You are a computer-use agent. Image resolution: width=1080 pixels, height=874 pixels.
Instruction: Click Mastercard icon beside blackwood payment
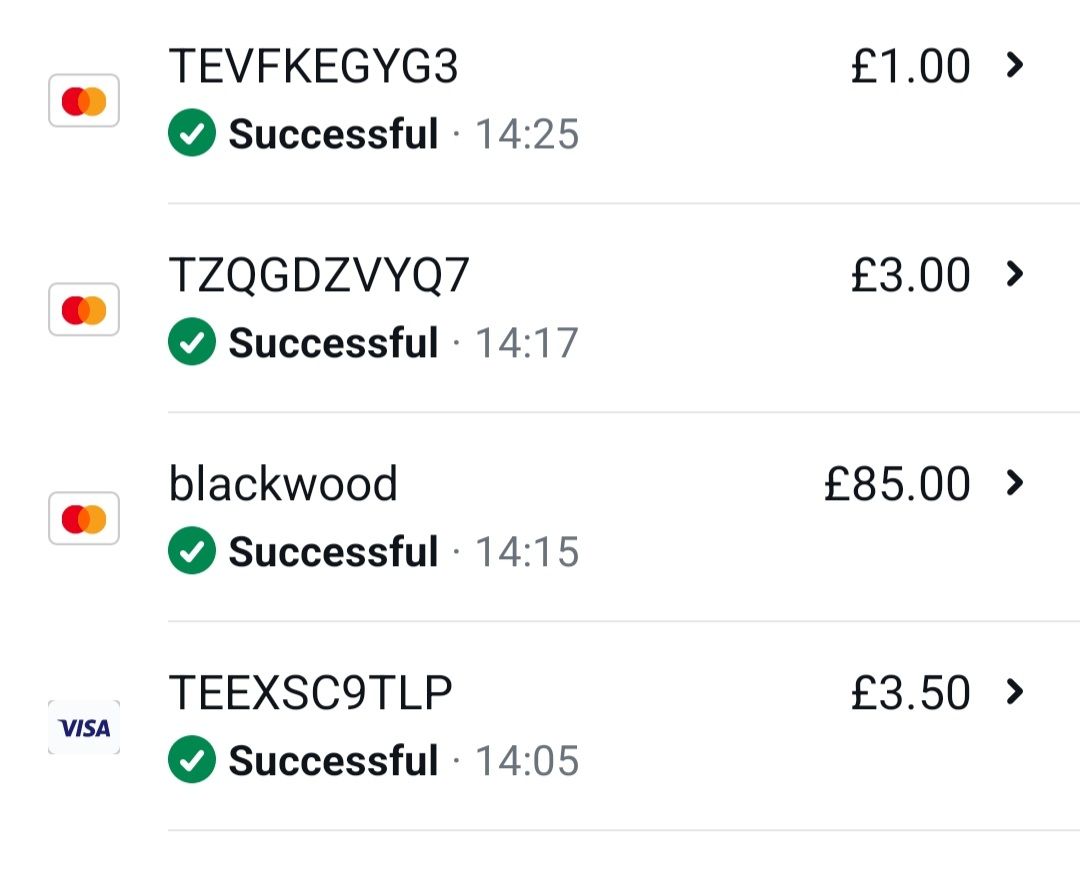coord(84,518)
